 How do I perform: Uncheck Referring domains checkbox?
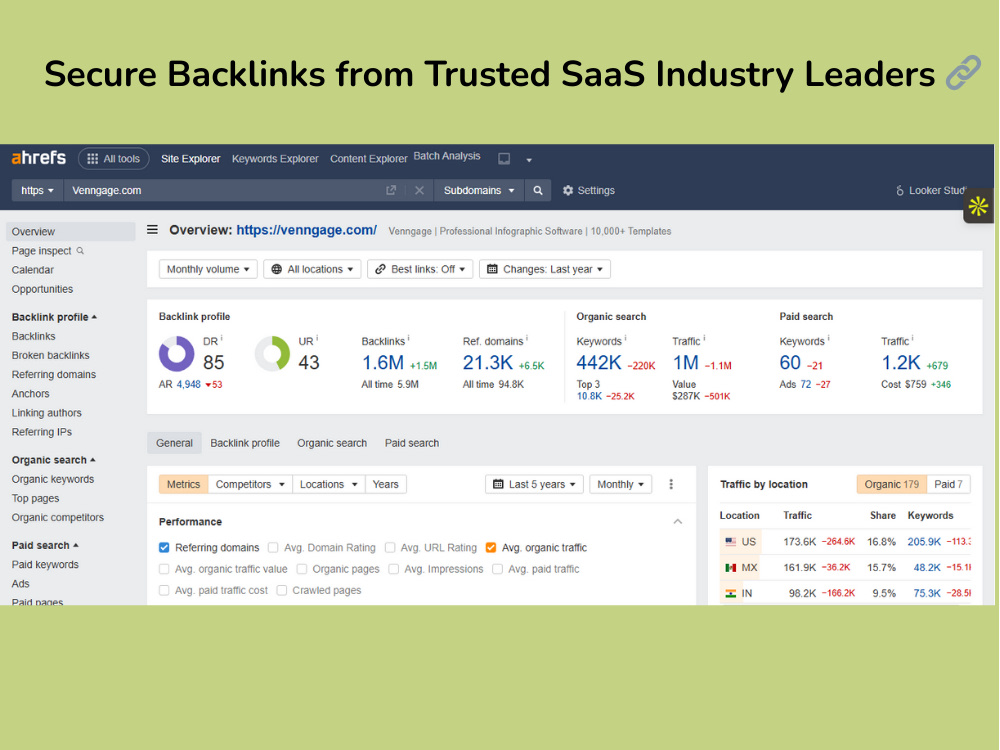[x=164, y=548]
